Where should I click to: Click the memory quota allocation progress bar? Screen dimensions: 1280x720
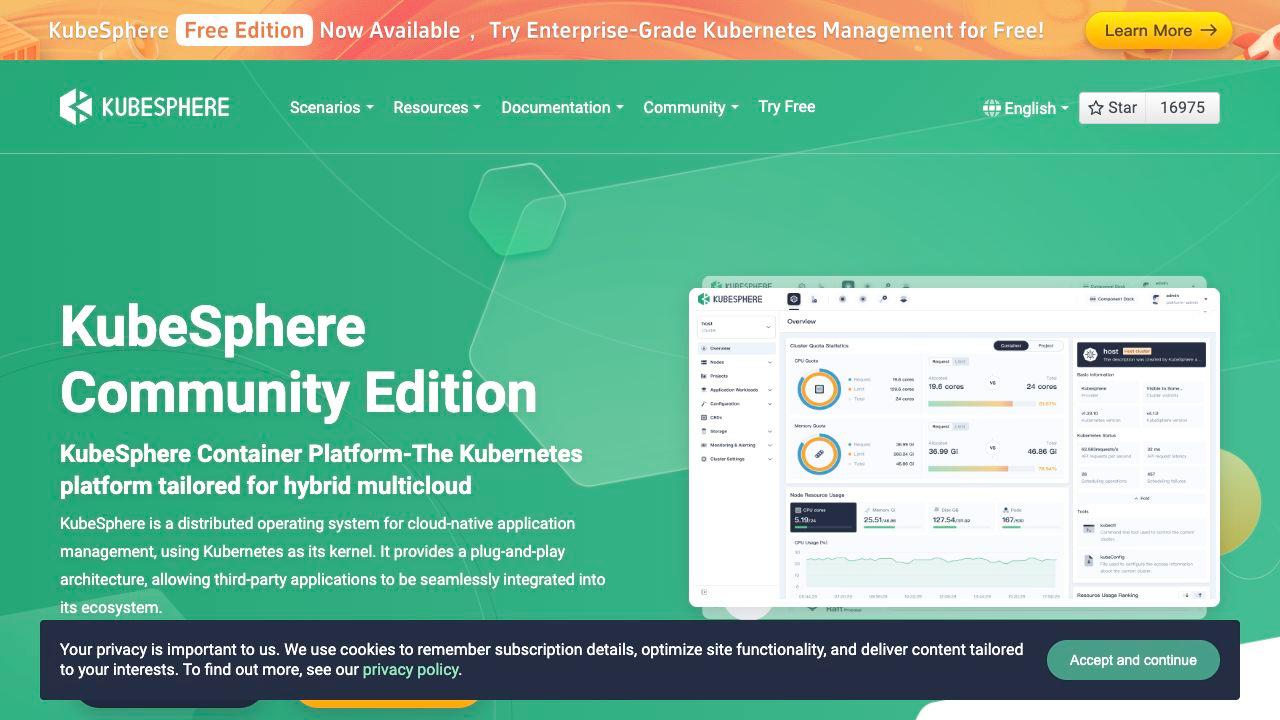[982, 469]
